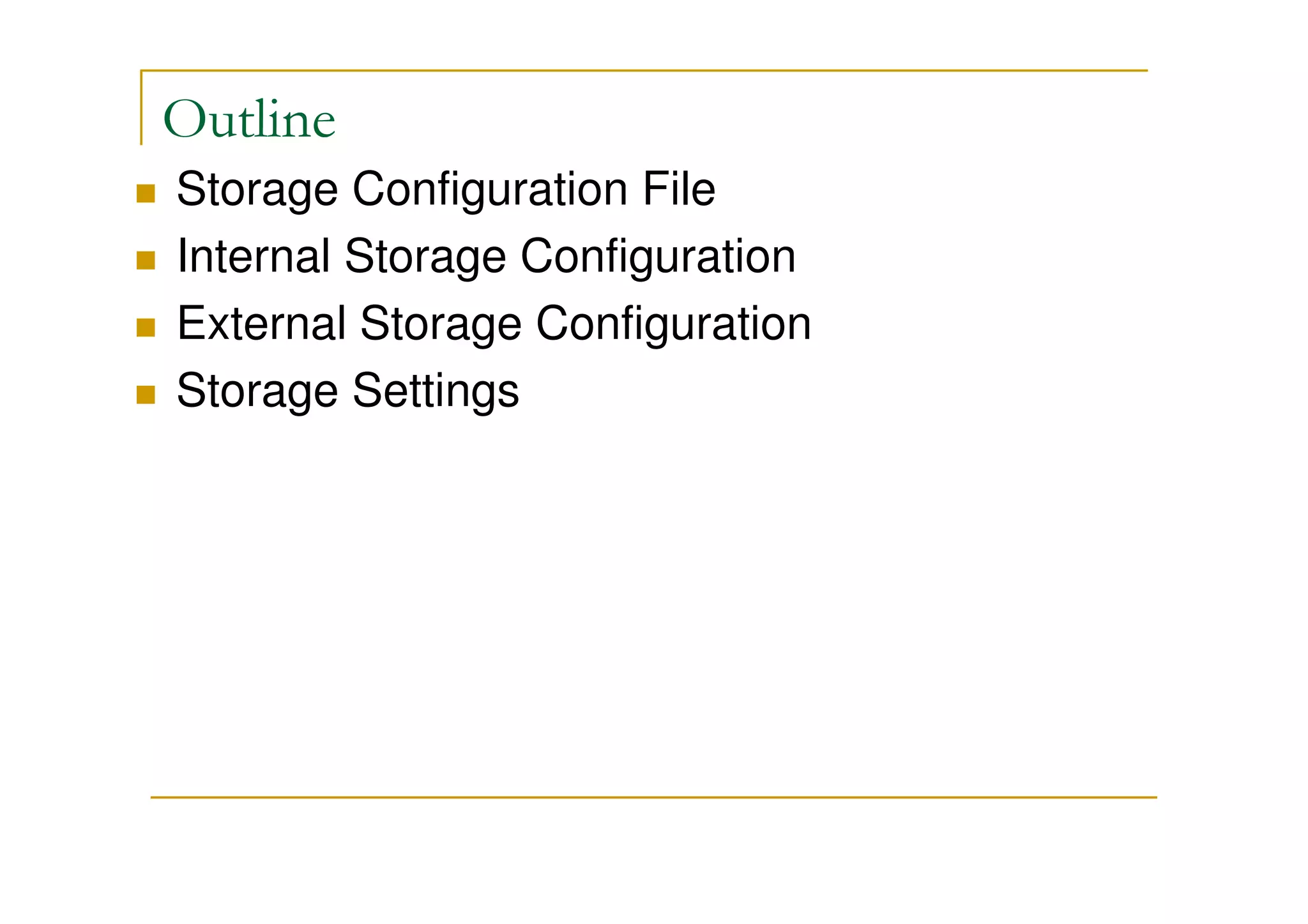Image resolution: width=1308 pixels, height=924 pixels.
Task: Click the word Settings in the last bullet
Action: click(x=436, y=391)
